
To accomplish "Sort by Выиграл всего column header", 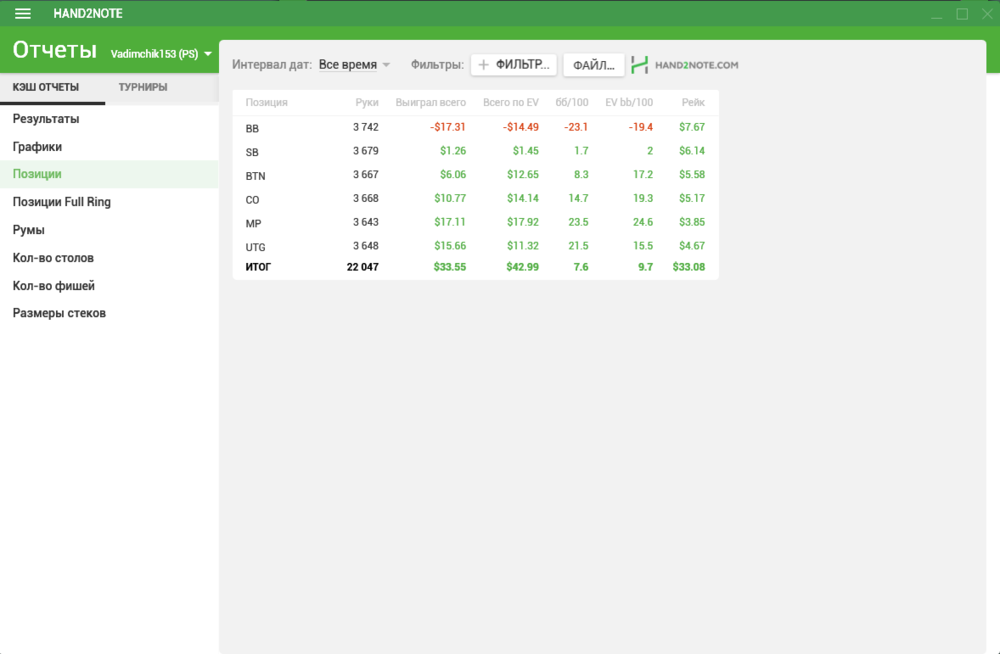I will (x=430, y=102).
